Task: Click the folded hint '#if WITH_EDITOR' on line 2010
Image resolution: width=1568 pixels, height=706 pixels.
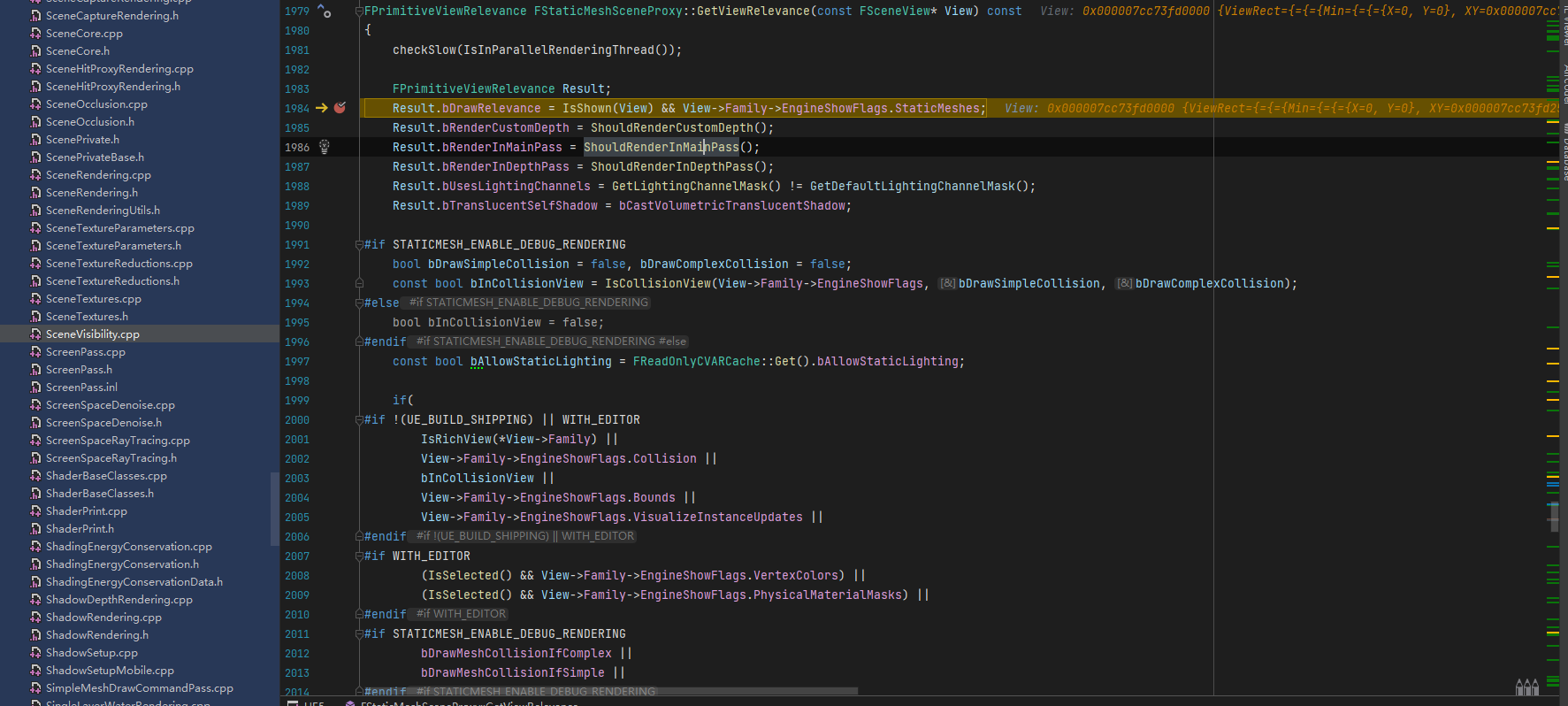Action: coord(461,614)
